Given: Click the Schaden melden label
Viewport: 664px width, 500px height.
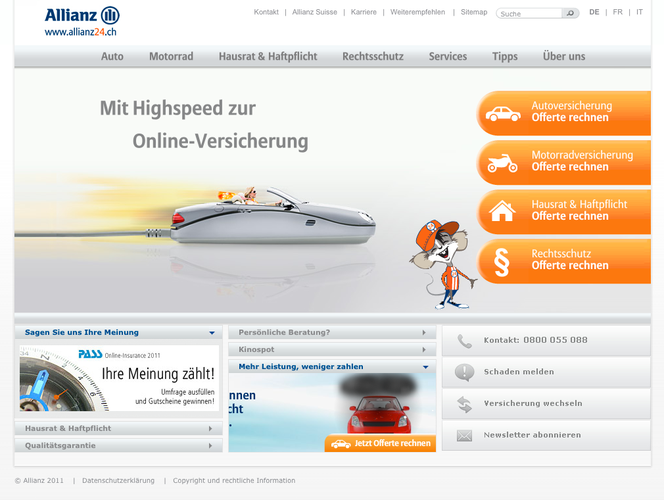Looking at the screenshot, I should tap(519, 372).
